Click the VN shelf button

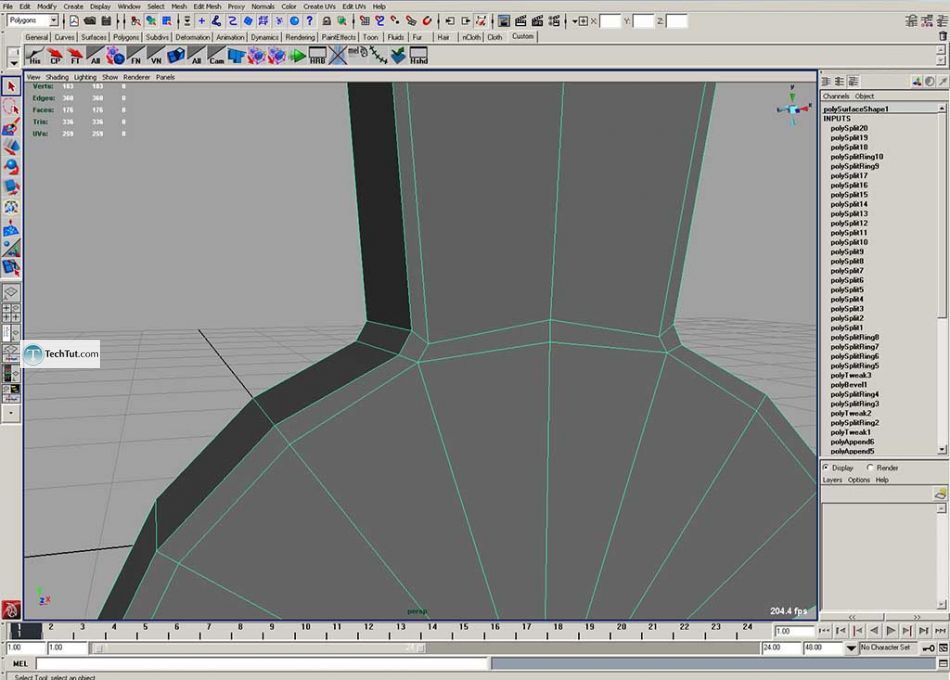click(x=156, y=56)
